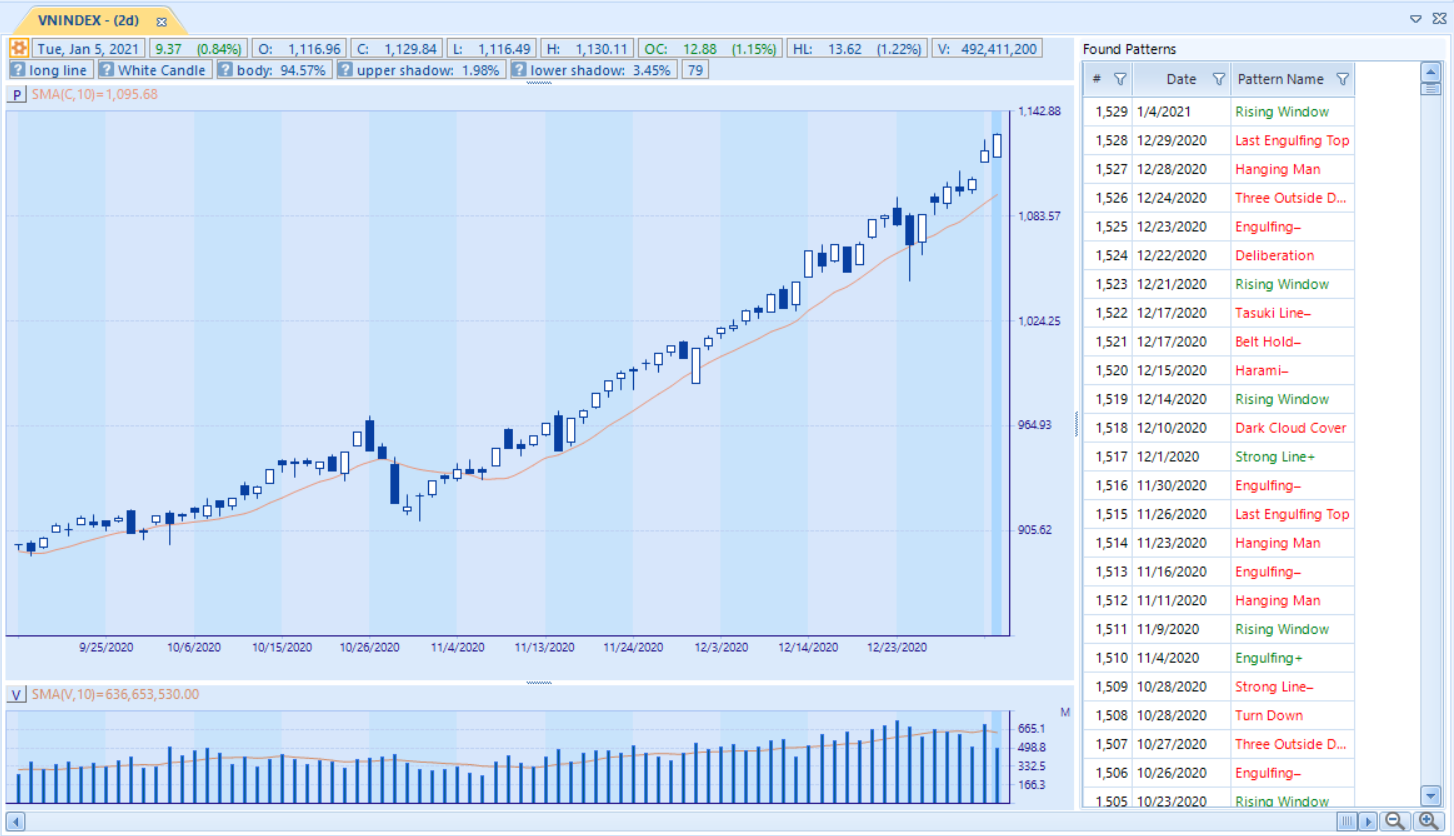Click help icon beside 'long line'
Screen dimensions: 1454x836
[x=18, y=70]
